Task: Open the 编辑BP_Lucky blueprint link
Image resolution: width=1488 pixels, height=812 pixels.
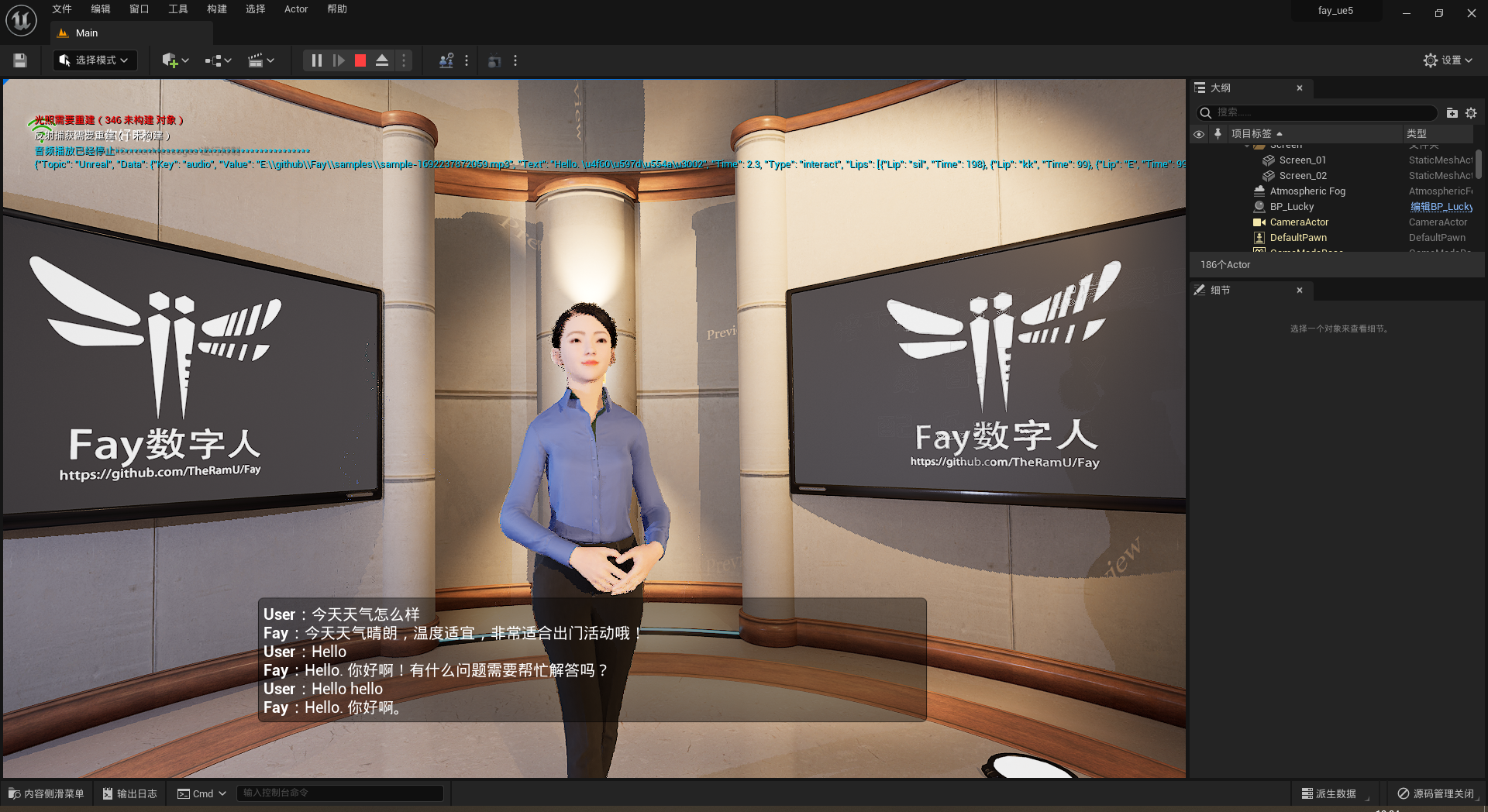Action: point(1441,207)
